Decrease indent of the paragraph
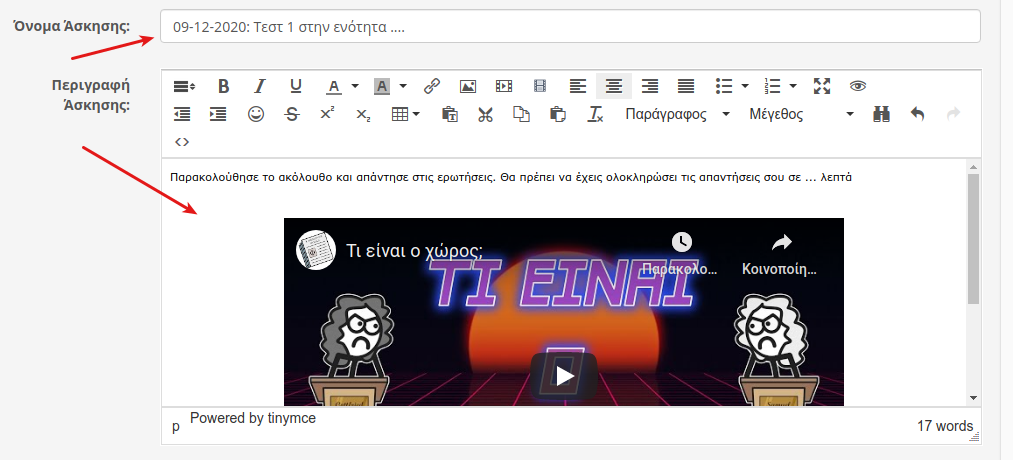 point(182,114)
